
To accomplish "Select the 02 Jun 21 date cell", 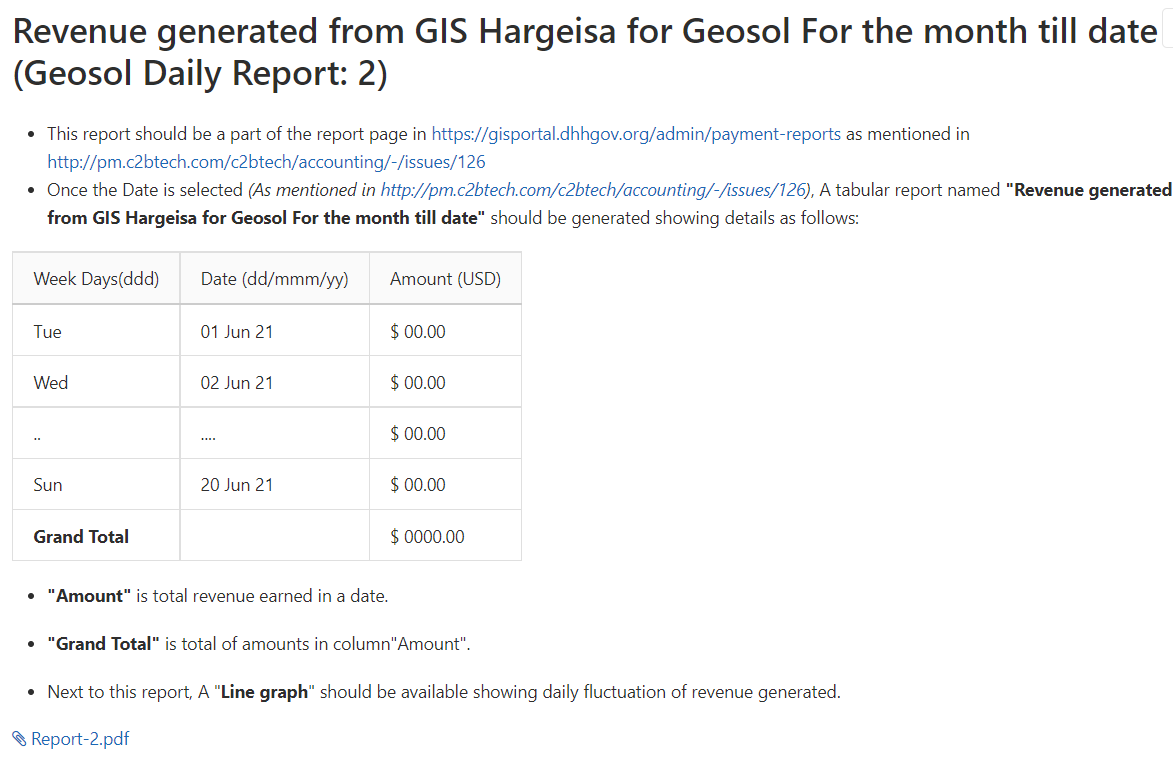I will point(275,382).
